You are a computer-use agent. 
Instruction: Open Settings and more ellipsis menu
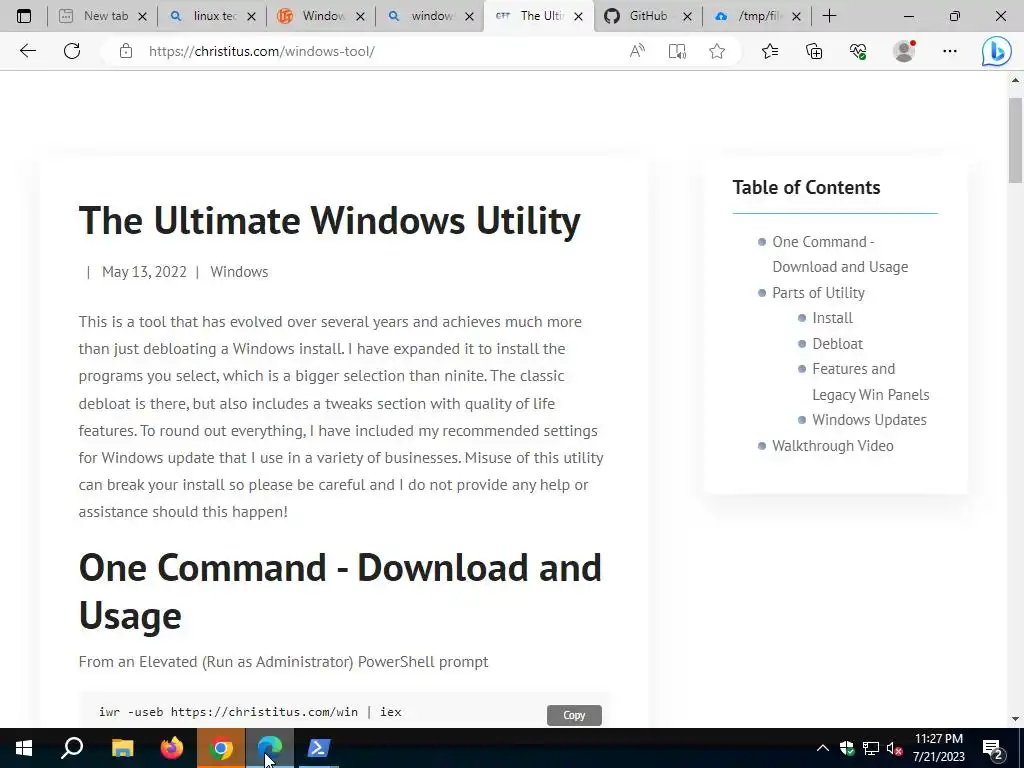tap(950, 51)
